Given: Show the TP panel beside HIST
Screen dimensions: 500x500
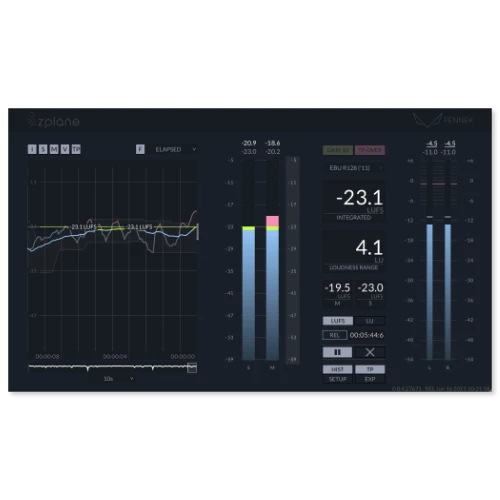Looking at the screenshot, I should 370,369.
